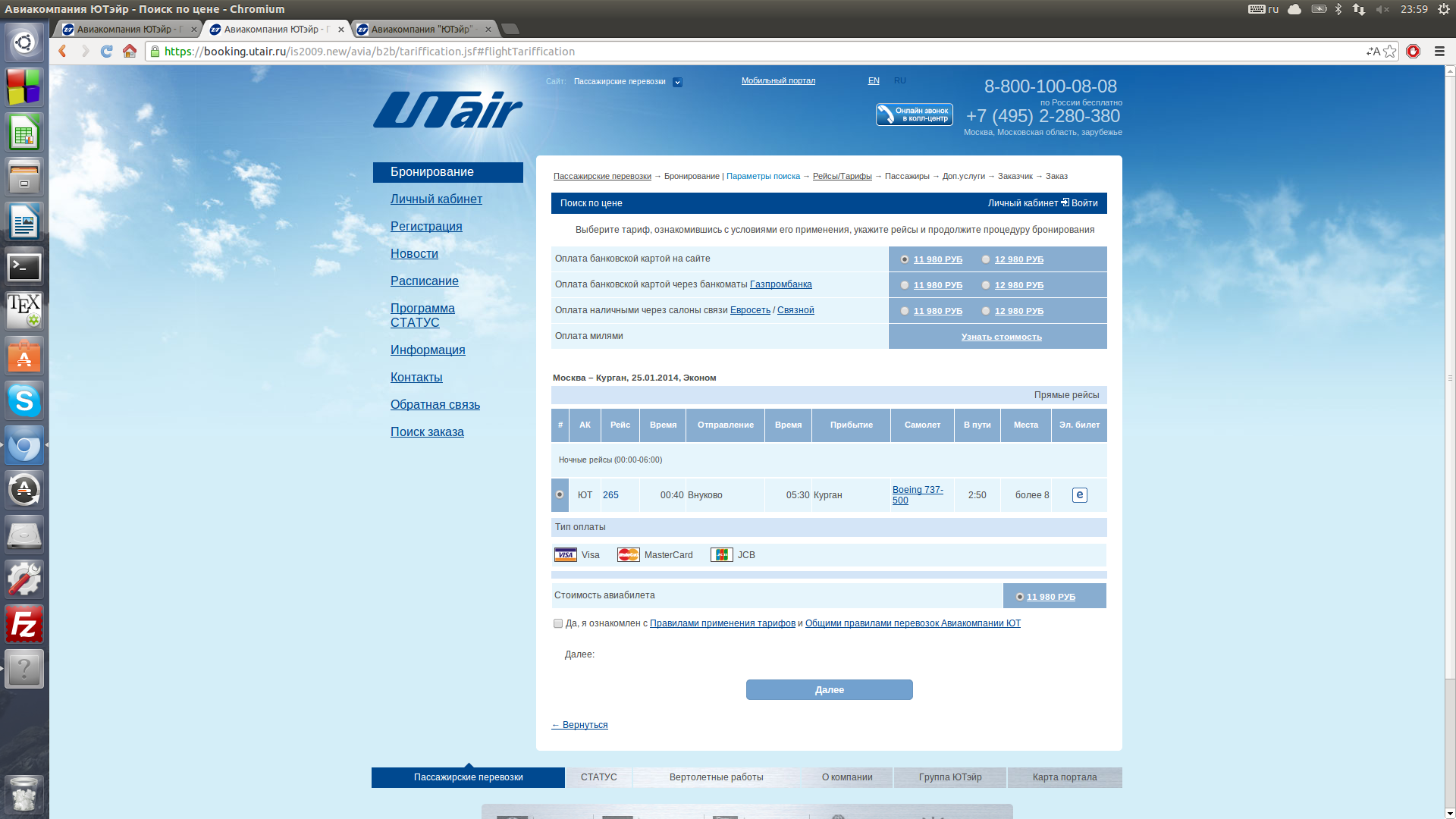Open the Мобильный портал link
This screenshot has height=819, width=1456.
pyautogui.click(x=779, y=80)
